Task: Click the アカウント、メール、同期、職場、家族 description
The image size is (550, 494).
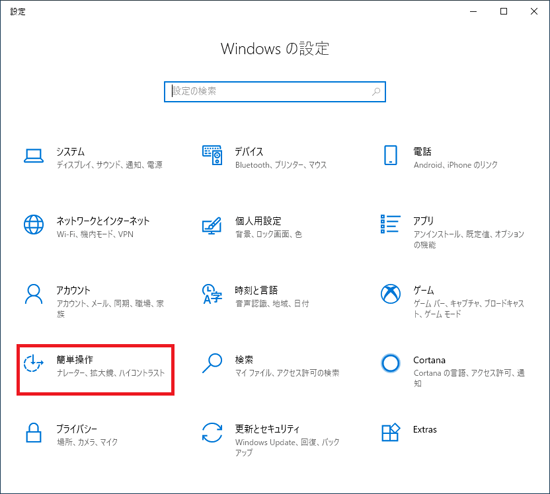Action: point(110,308)
